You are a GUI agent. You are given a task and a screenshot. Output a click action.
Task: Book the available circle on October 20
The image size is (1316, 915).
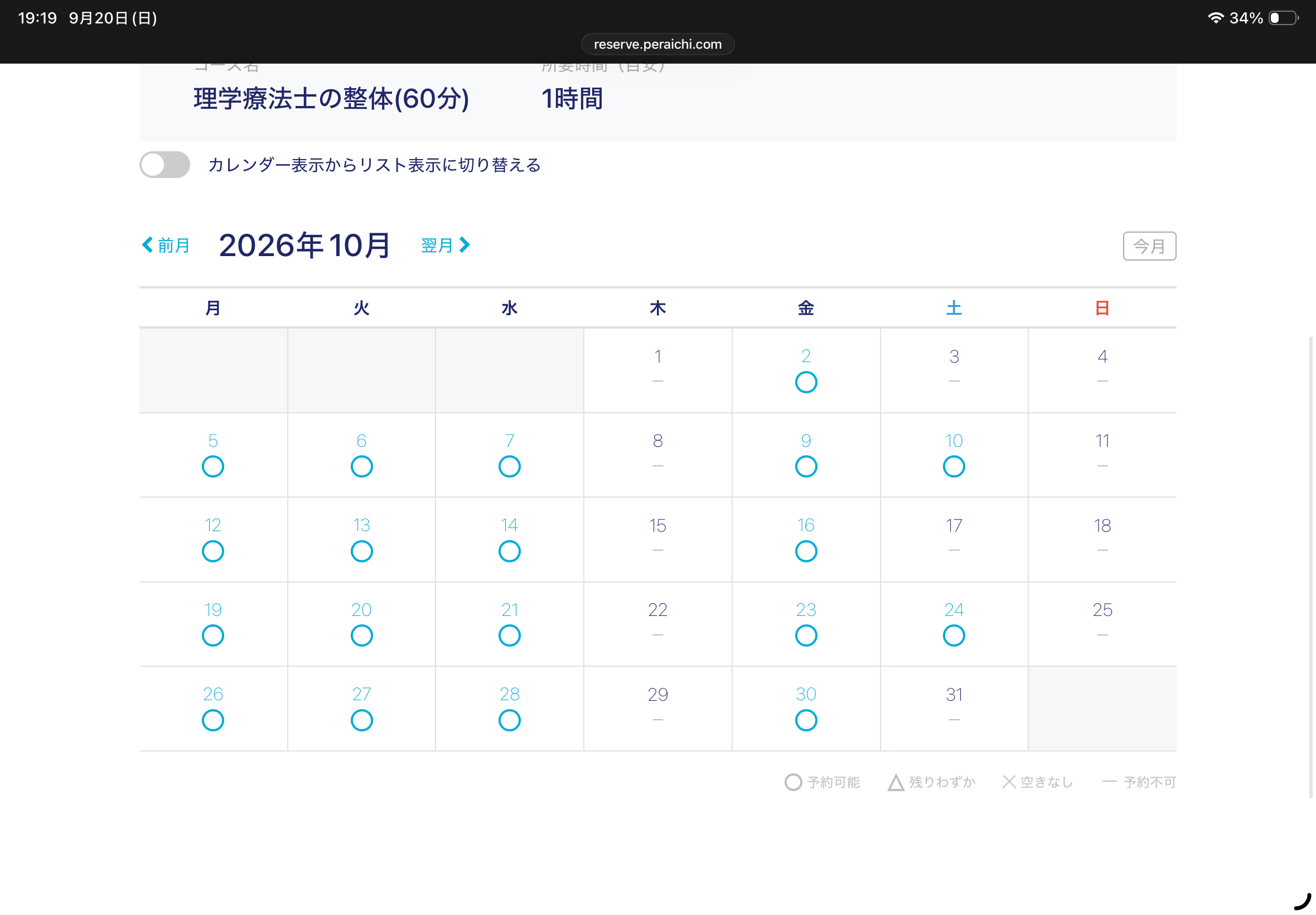[361, 636]
